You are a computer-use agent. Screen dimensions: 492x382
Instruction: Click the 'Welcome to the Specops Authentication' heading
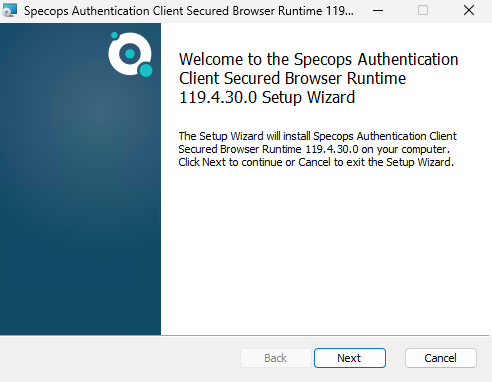(x=318, y=78)
